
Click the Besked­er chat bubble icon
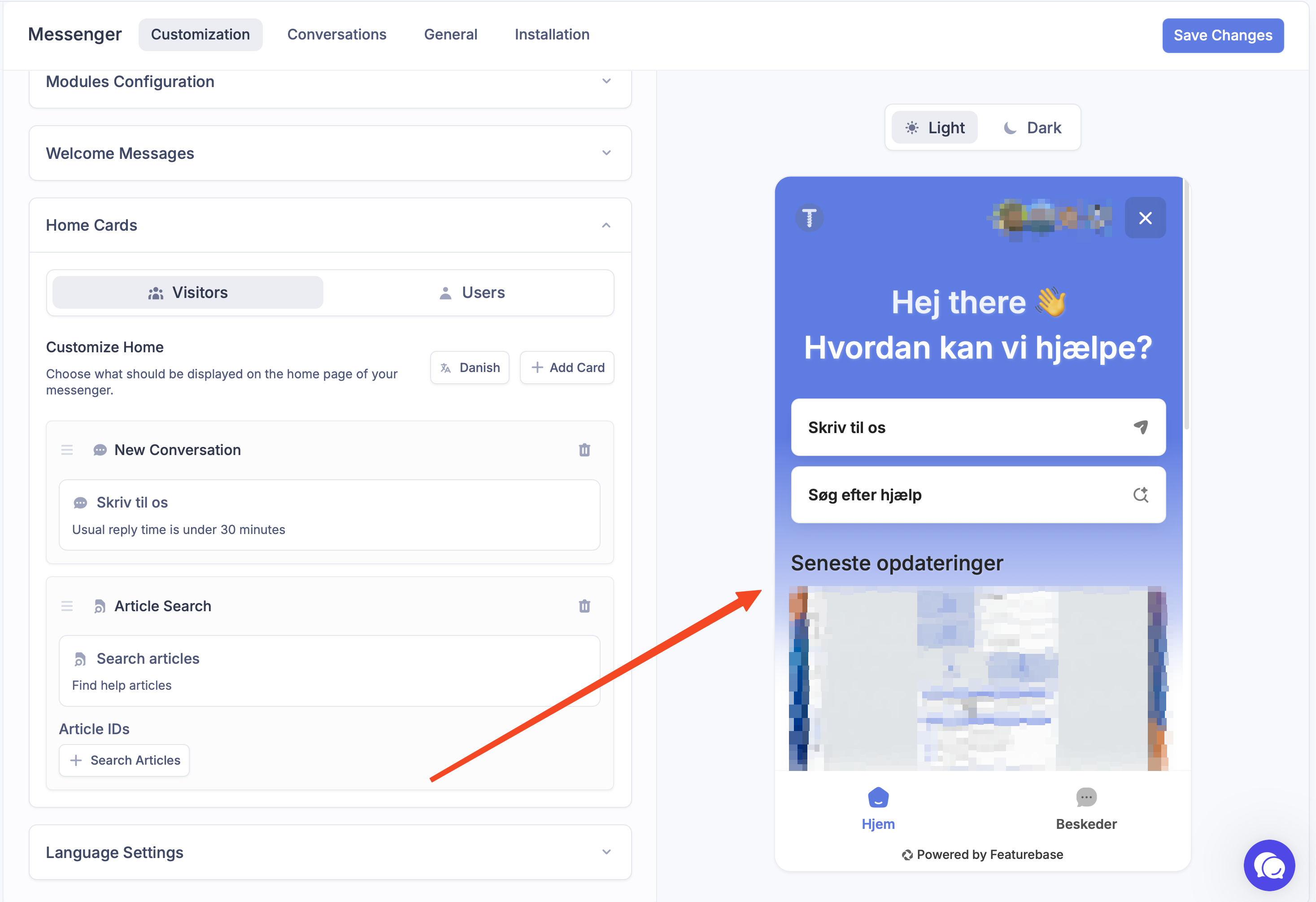tap(1086, 797)
